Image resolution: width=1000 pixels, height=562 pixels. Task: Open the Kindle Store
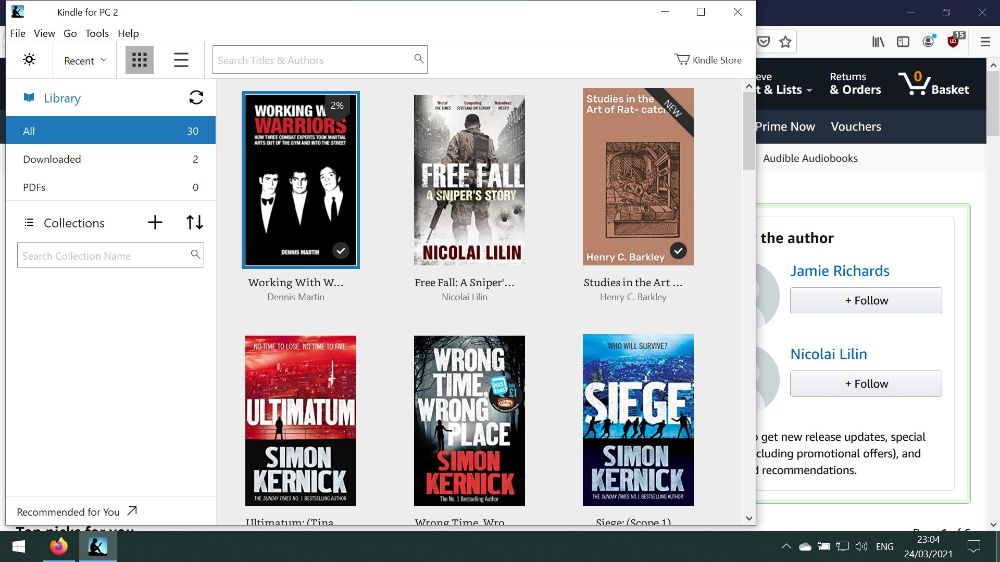point(708,60)
